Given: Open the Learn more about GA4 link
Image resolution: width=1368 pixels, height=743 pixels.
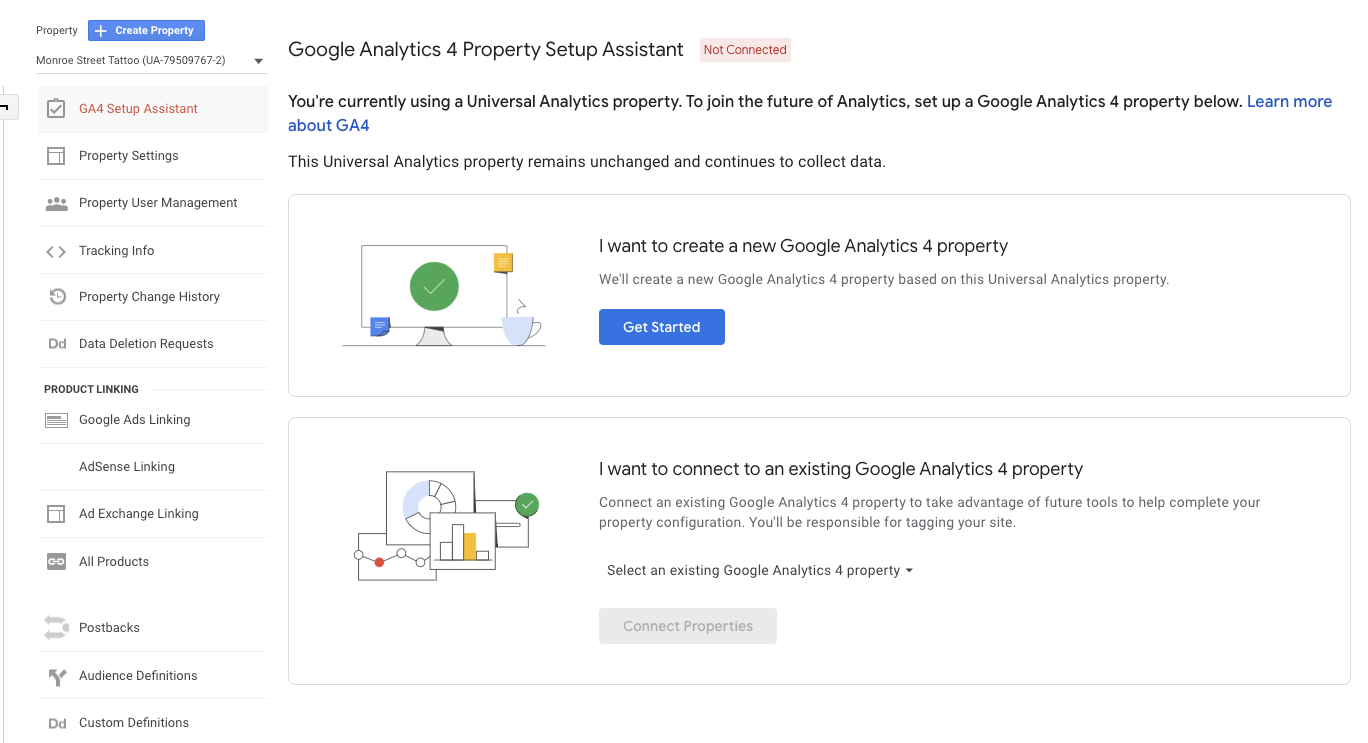Looking at the screenshot, I should pos(1288,102).
